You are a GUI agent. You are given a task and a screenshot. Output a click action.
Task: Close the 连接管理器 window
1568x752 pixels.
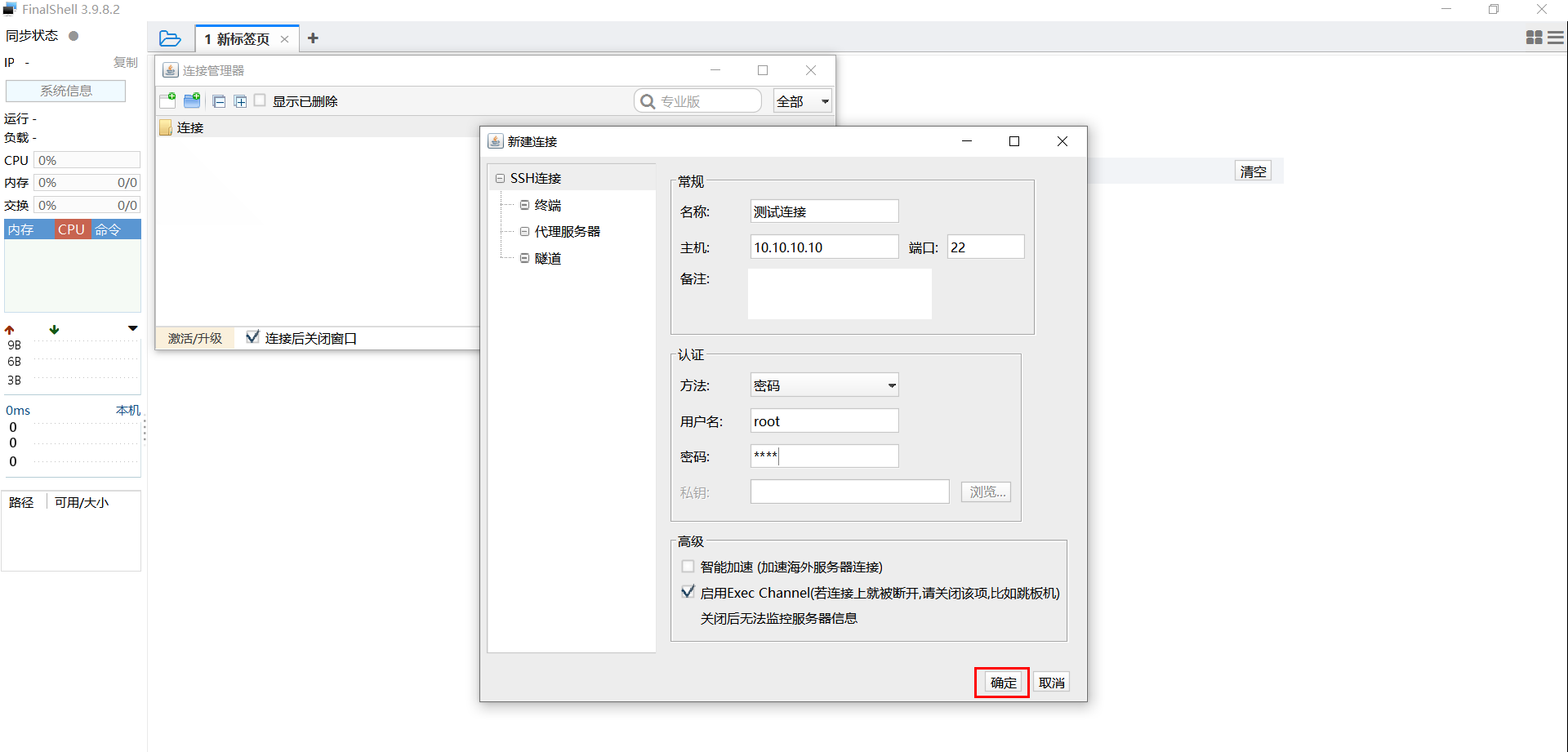[811, 70]
